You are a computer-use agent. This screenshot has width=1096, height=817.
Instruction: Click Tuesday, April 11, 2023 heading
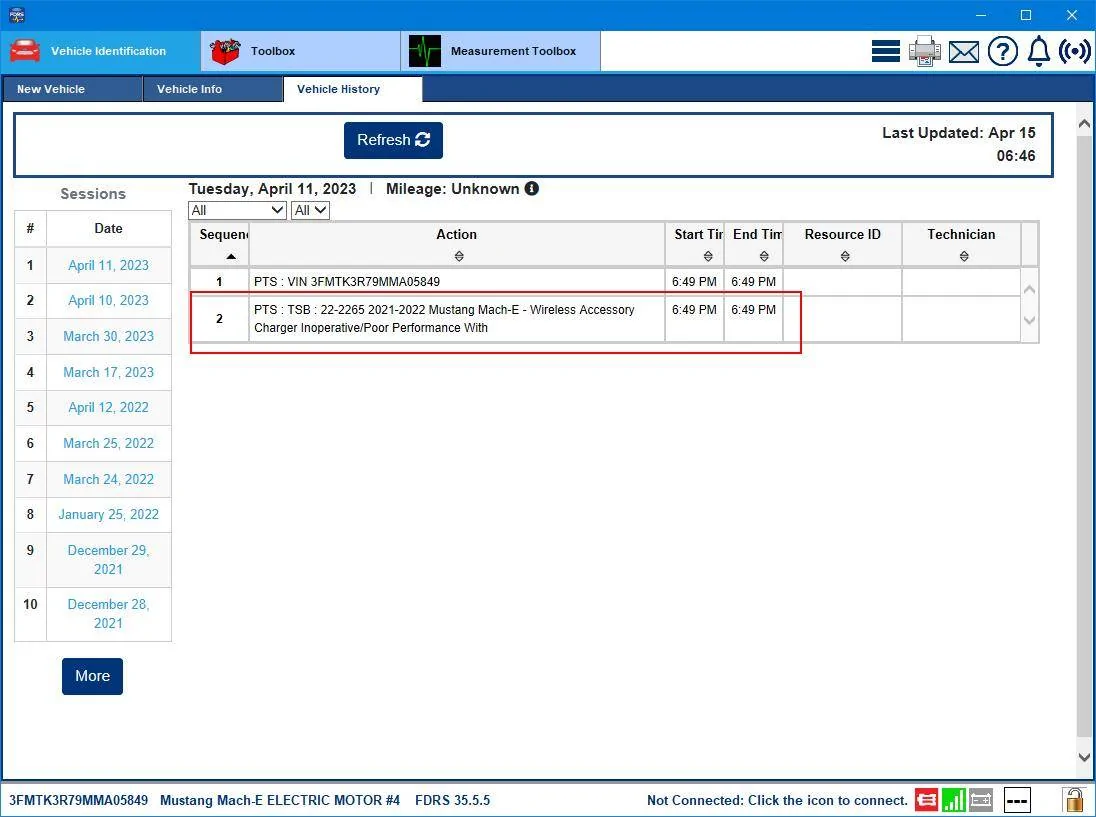tap(272, 189)
